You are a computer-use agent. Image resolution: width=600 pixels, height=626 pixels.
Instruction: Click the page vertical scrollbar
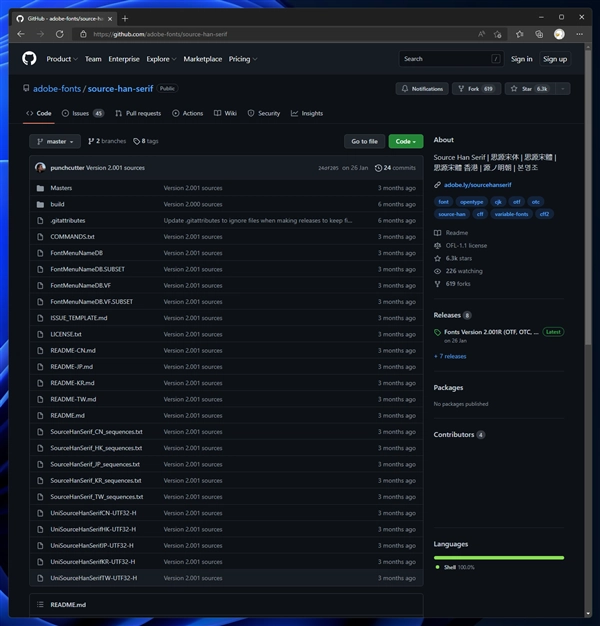pyautogui.click(x=588, y=200)
